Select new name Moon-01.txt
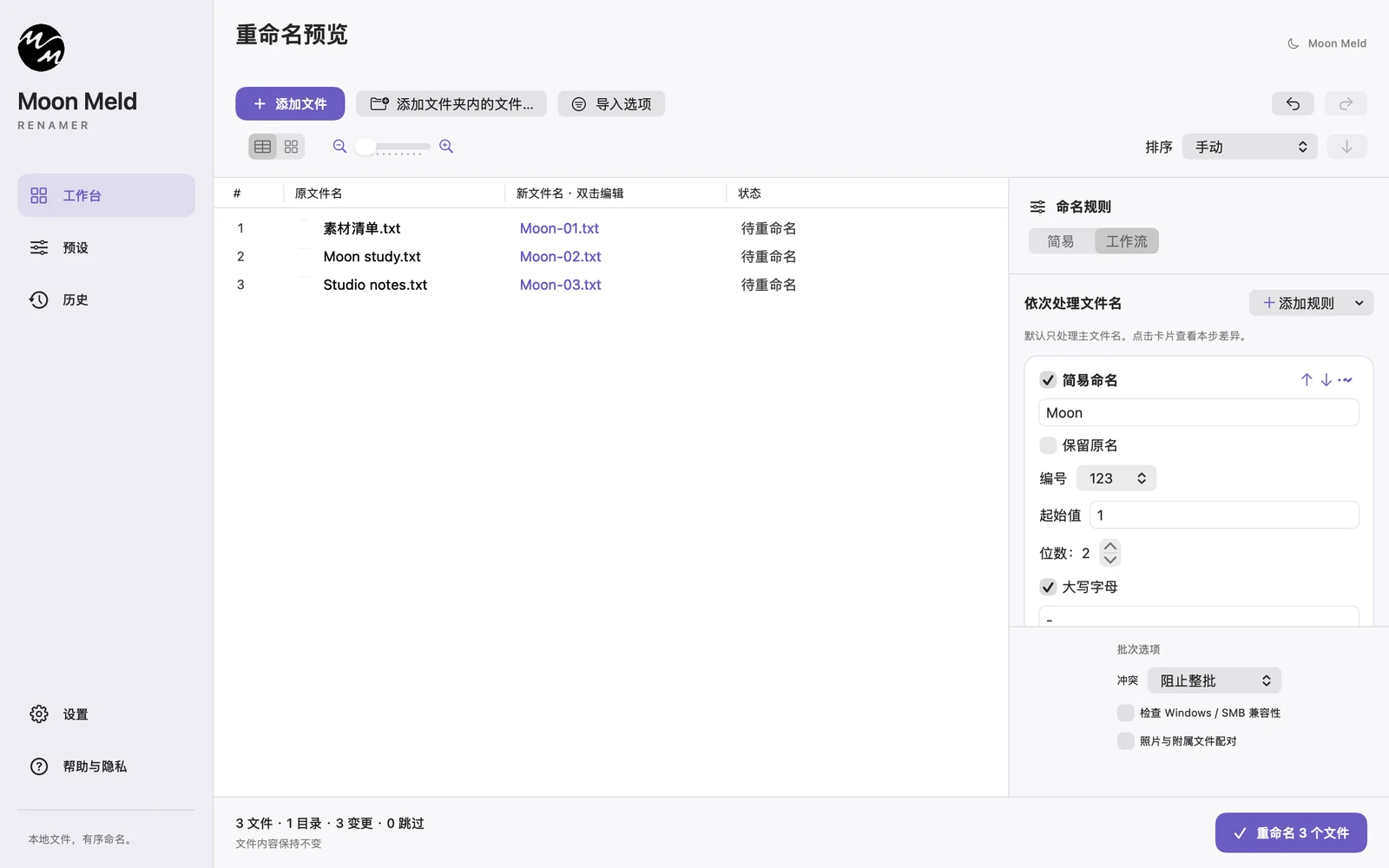 tap(559, 228)
